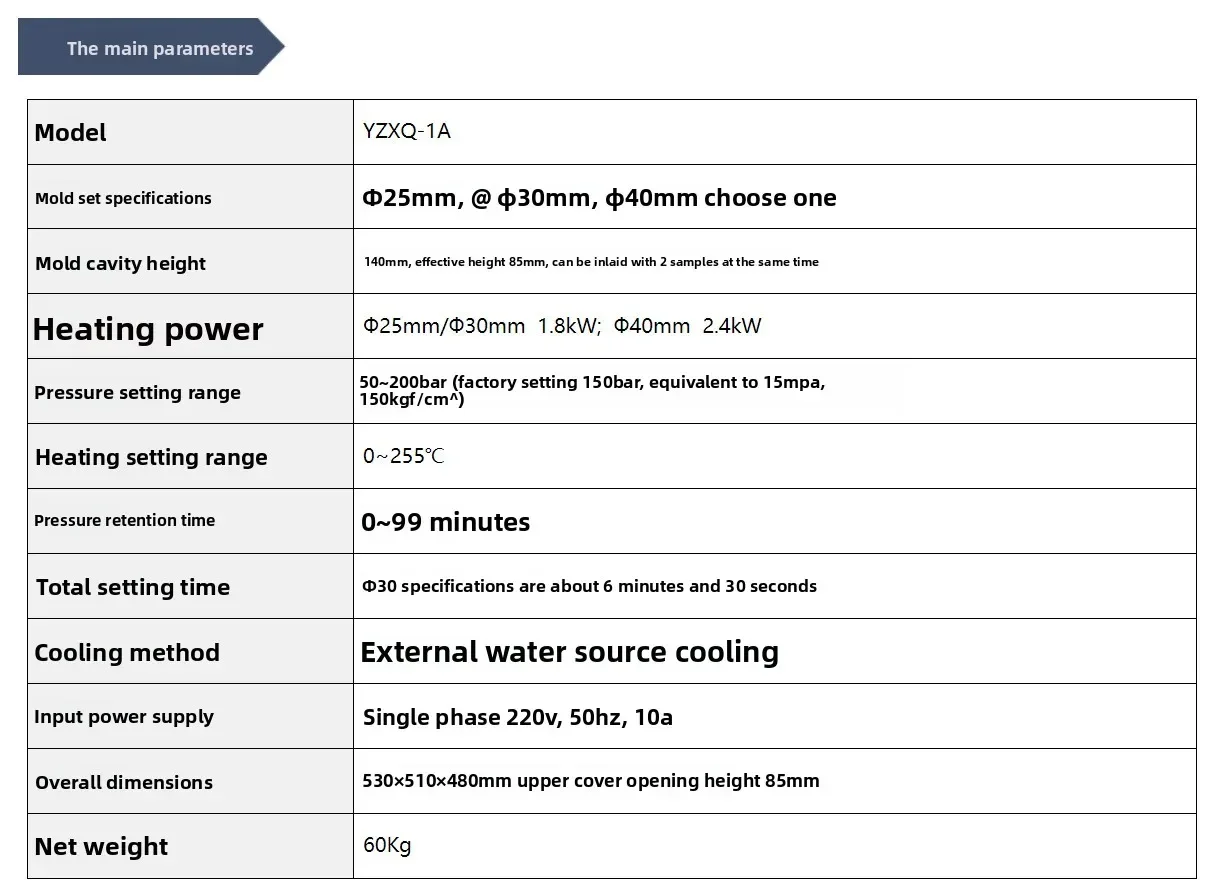Click the "Φ25mm, @ φ30mm, φ40mm choose one" text
Screen dimensions: 1206x890
point(599,198)
